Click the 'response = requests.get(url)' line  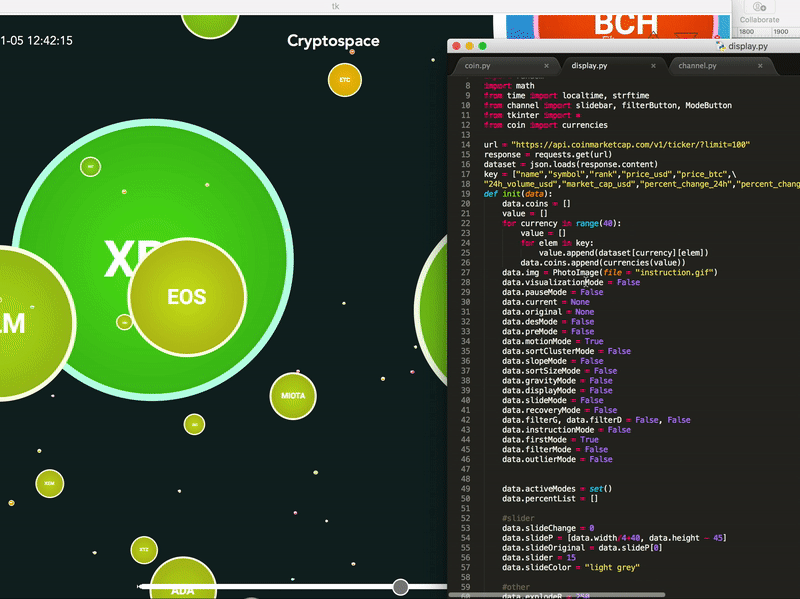pyautogui.click(x=547, y=155)
